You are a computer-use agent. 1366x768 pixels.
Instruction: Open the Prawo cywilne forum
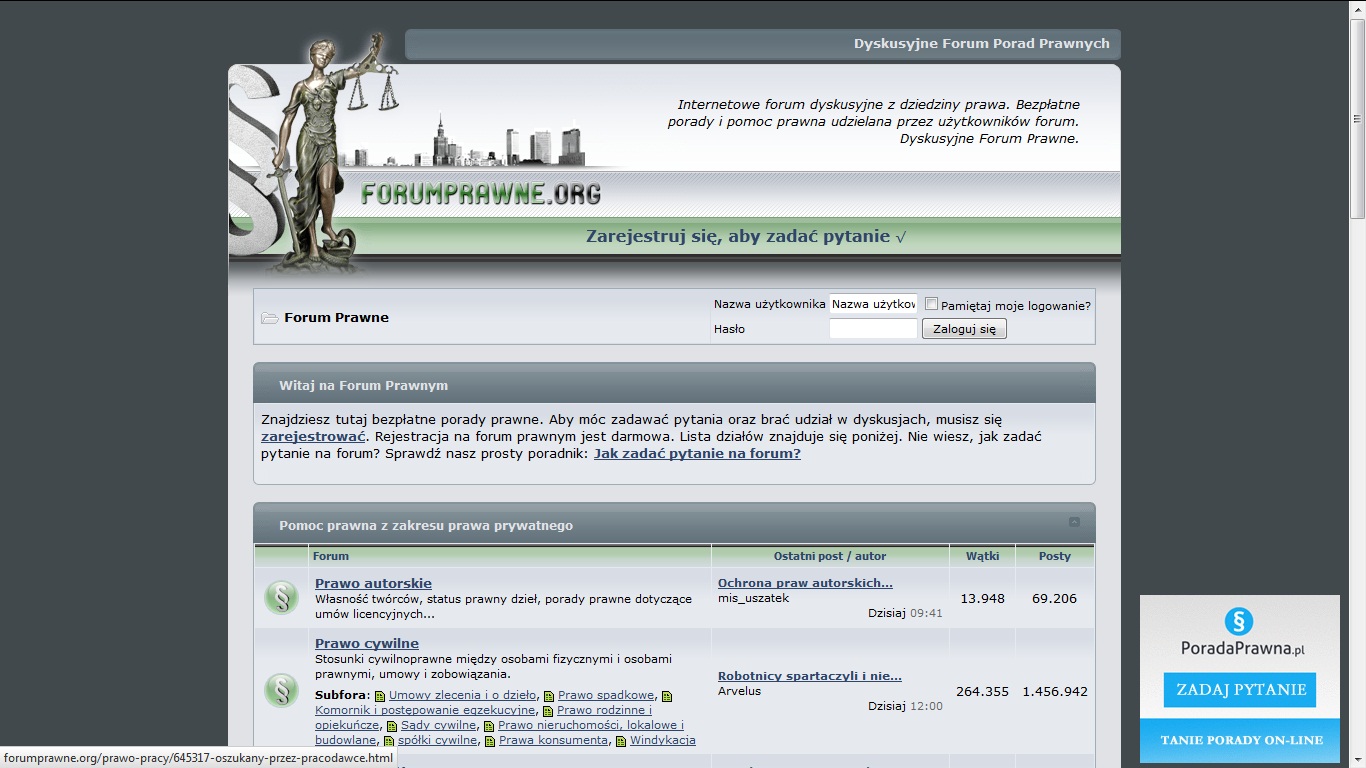tap(367, 644)
